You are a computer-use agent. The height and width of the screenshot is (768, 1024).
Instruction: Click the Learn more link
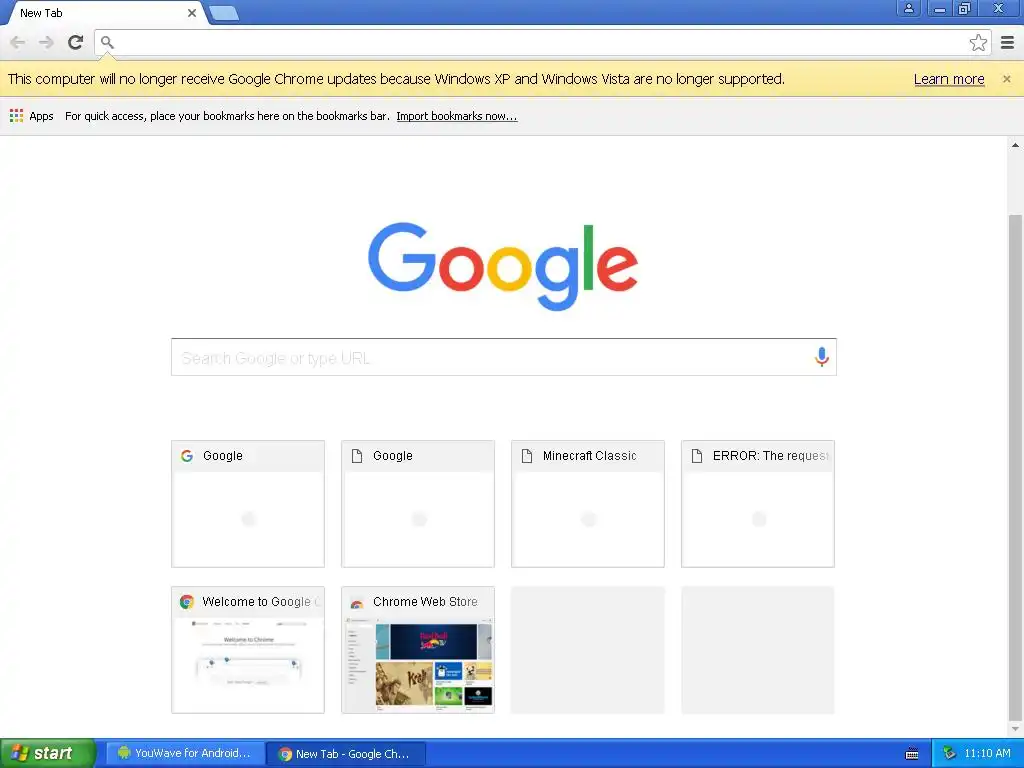click(949, 79)
